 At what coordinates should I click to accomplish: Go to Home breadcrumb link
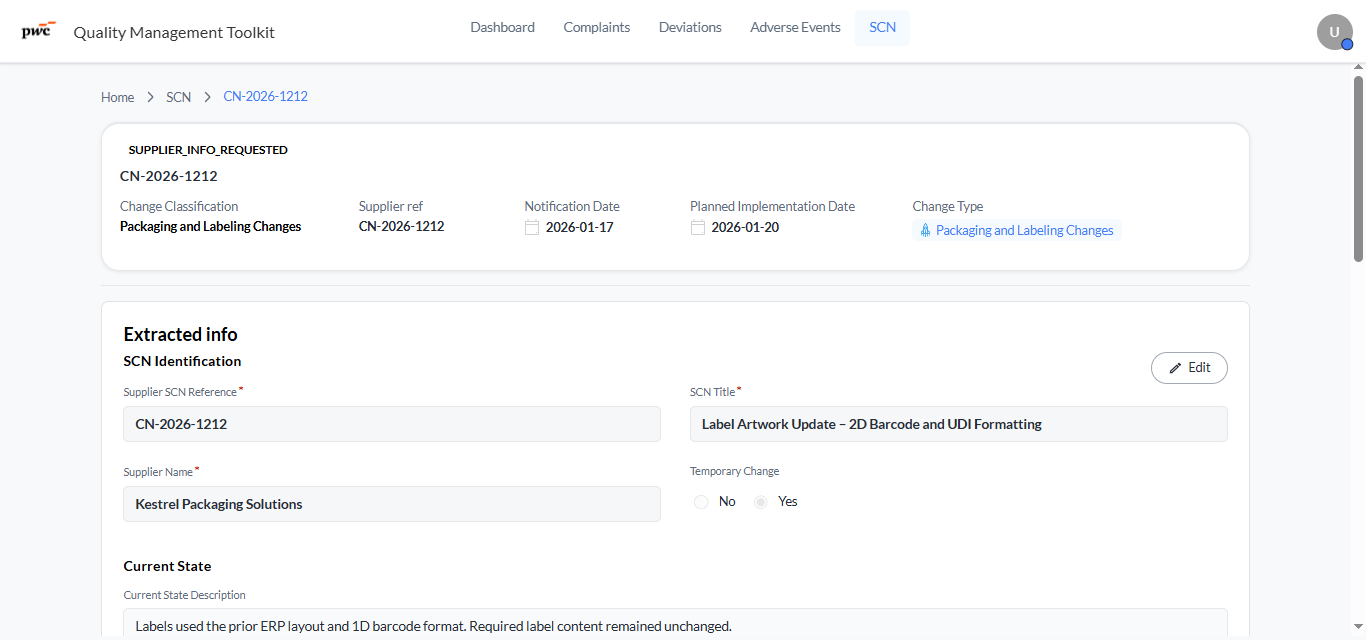[x=117, y=97]
